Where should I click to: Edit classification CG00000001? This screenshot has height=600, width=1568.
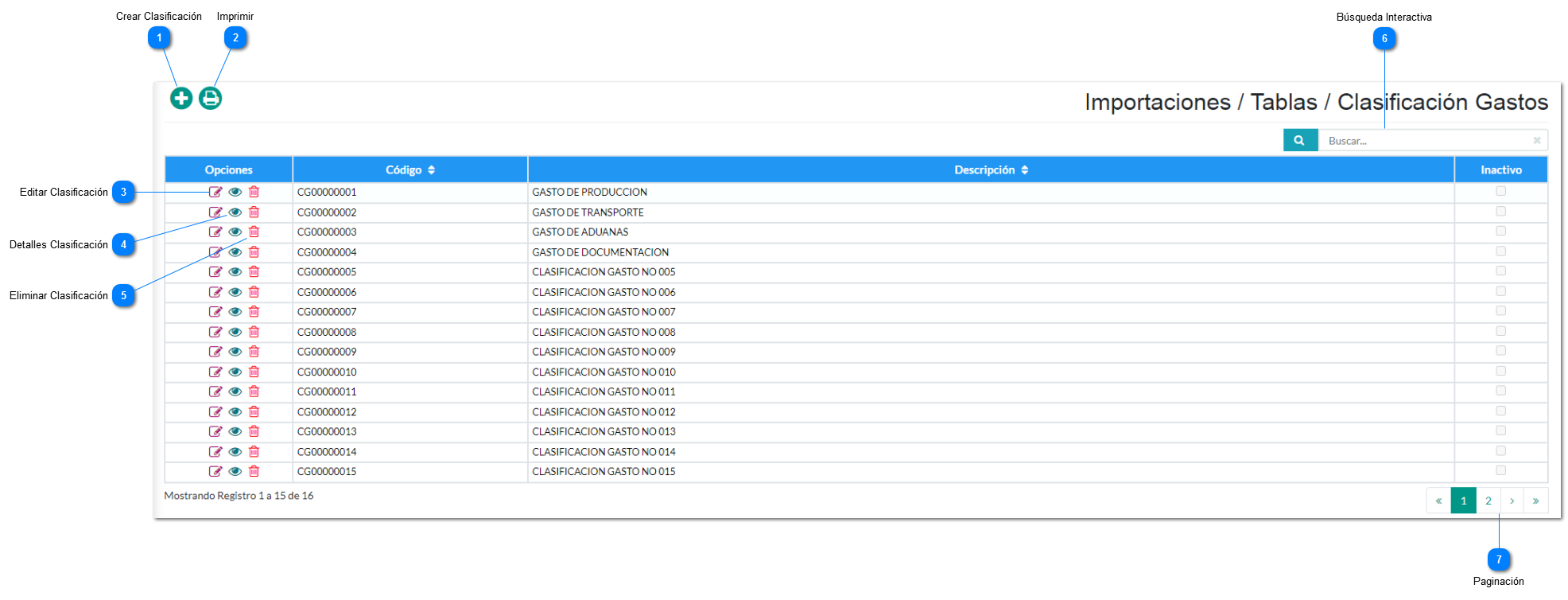tap(215, 192)
